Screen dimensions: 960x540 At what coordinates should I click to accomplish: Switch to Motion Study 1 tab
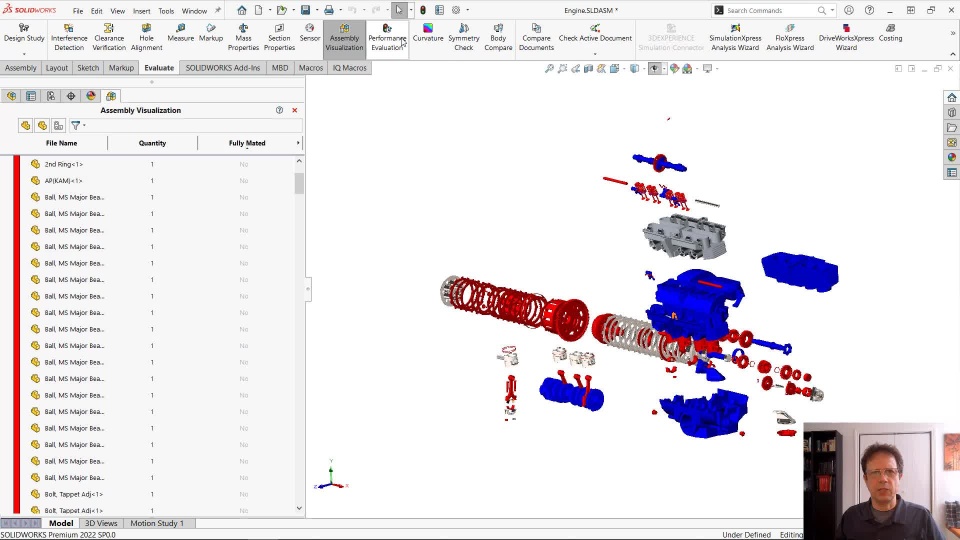pyautogui.click(x=157, y=523)
